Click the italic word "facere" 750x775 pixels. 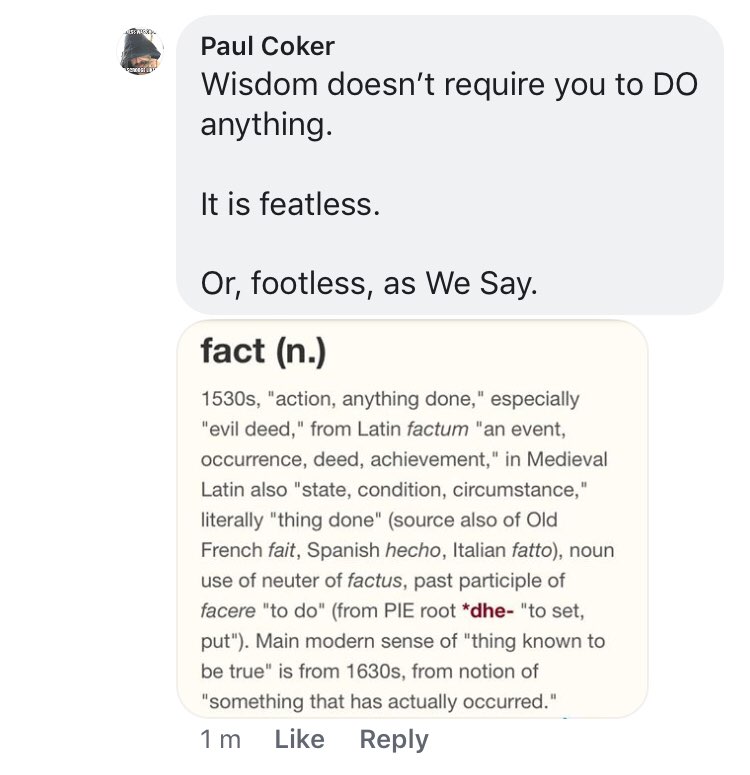coord(227,610)
